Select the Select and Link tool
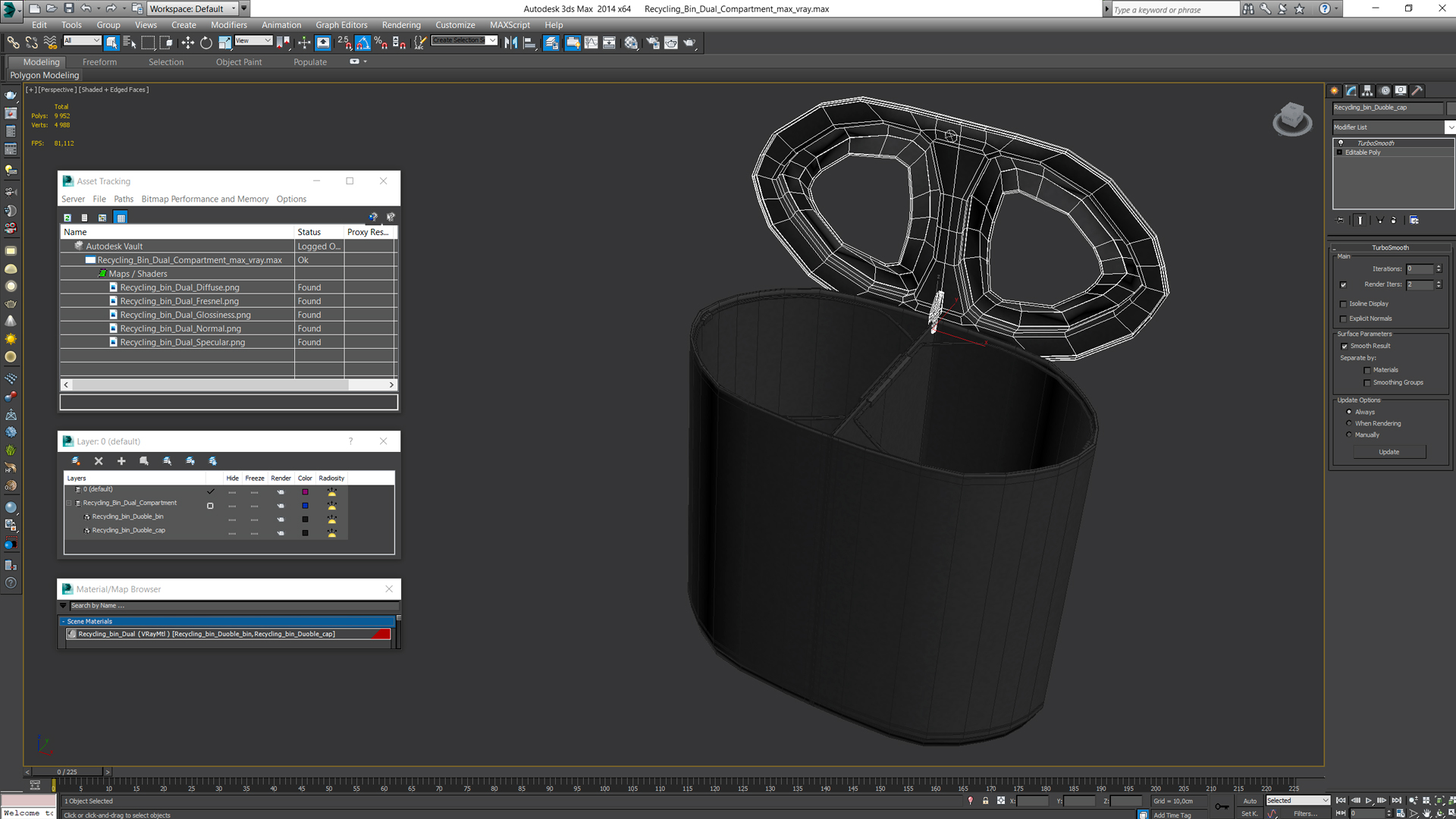Image resolution: width=1456 pixels, height=819 pixels. [x=14, y=42]
